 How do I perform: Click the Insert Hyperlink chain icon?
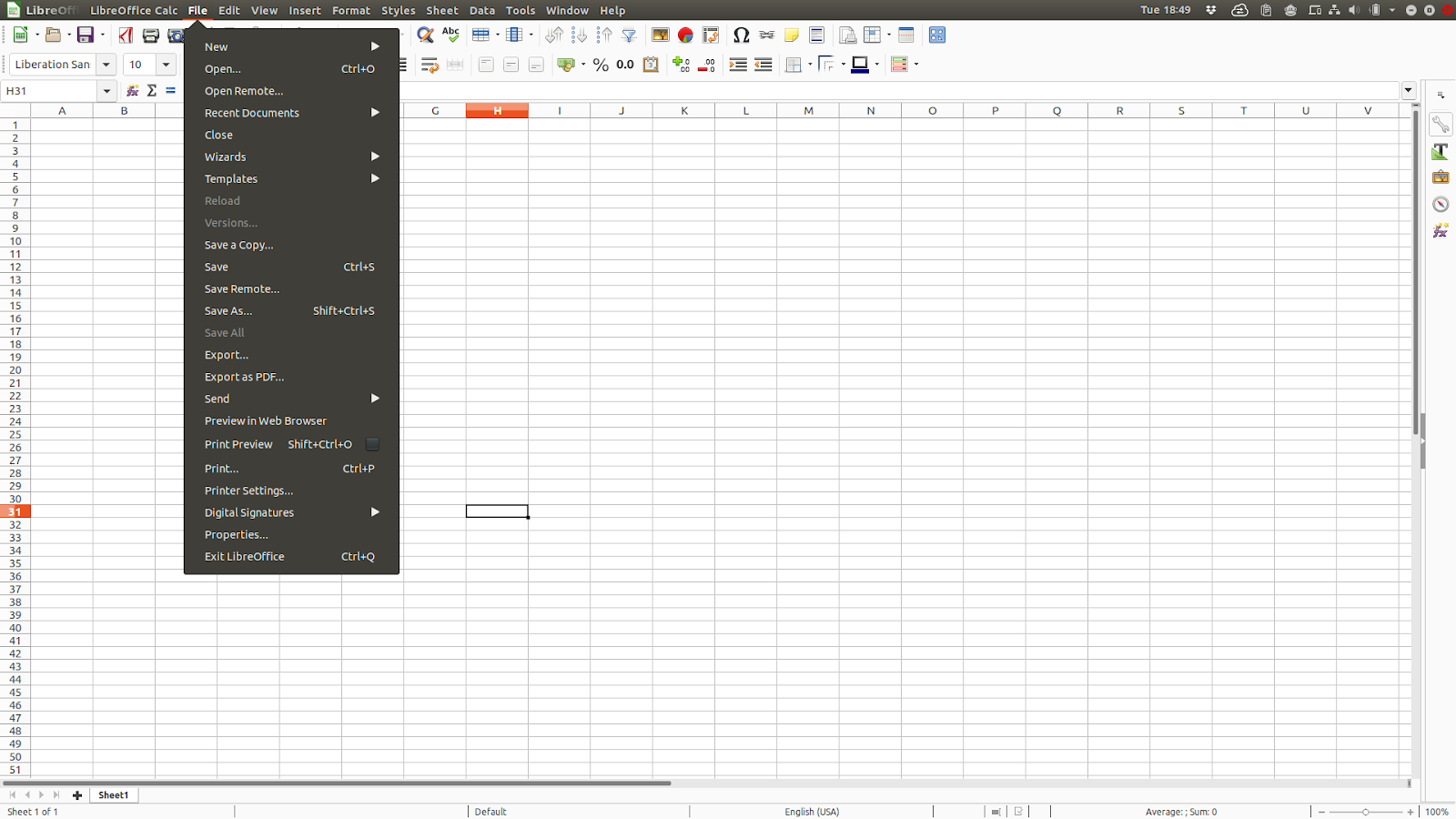coord(766,35)
